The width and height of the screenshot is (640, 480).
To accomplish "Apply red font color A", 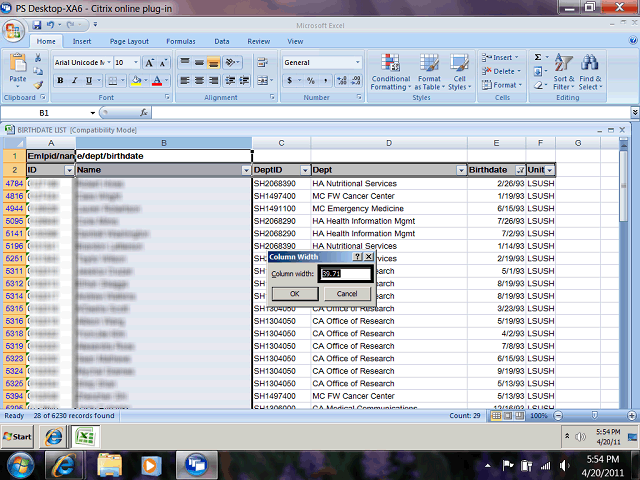I will 157,80.
